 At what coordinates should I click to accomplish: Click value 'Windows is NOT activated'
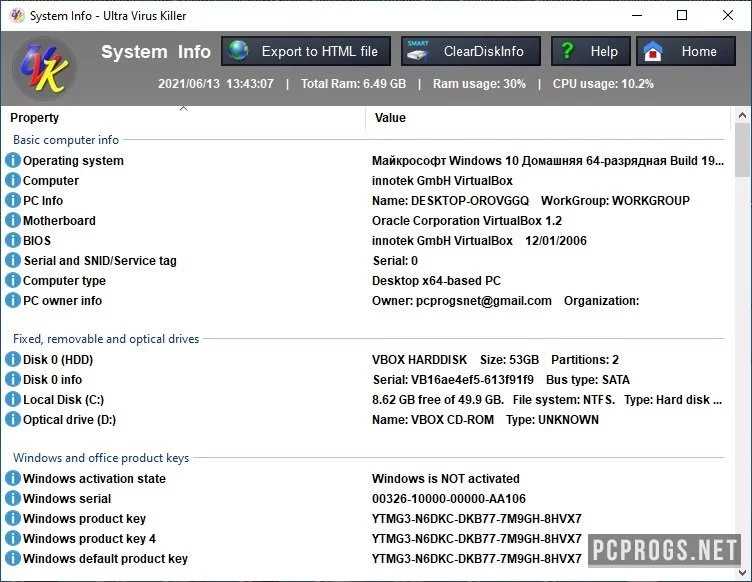click(x=446, y=478)
